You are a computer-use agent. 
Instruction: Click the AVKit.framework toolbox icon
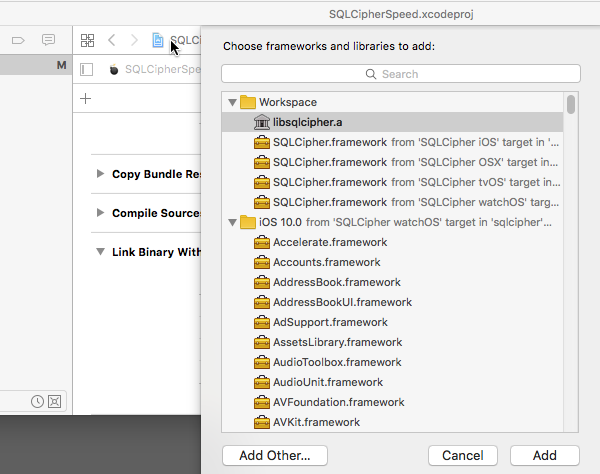(262, 422)
